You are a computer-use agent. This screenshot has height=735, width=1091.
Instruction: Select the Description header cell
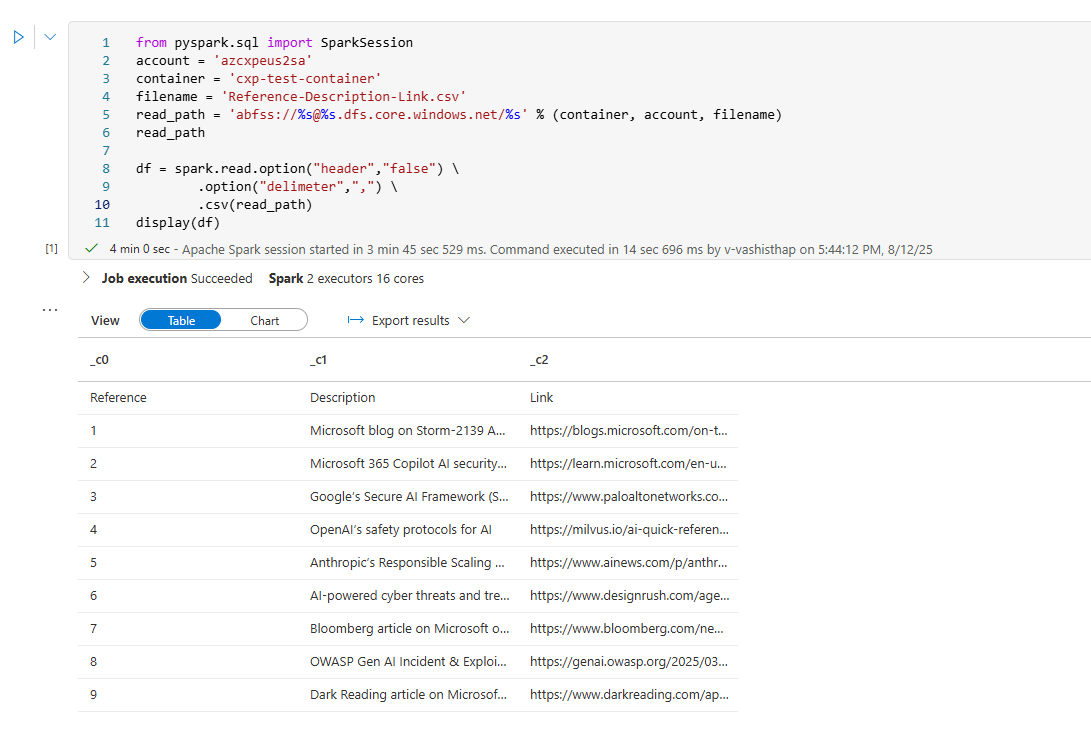point(342,397)
